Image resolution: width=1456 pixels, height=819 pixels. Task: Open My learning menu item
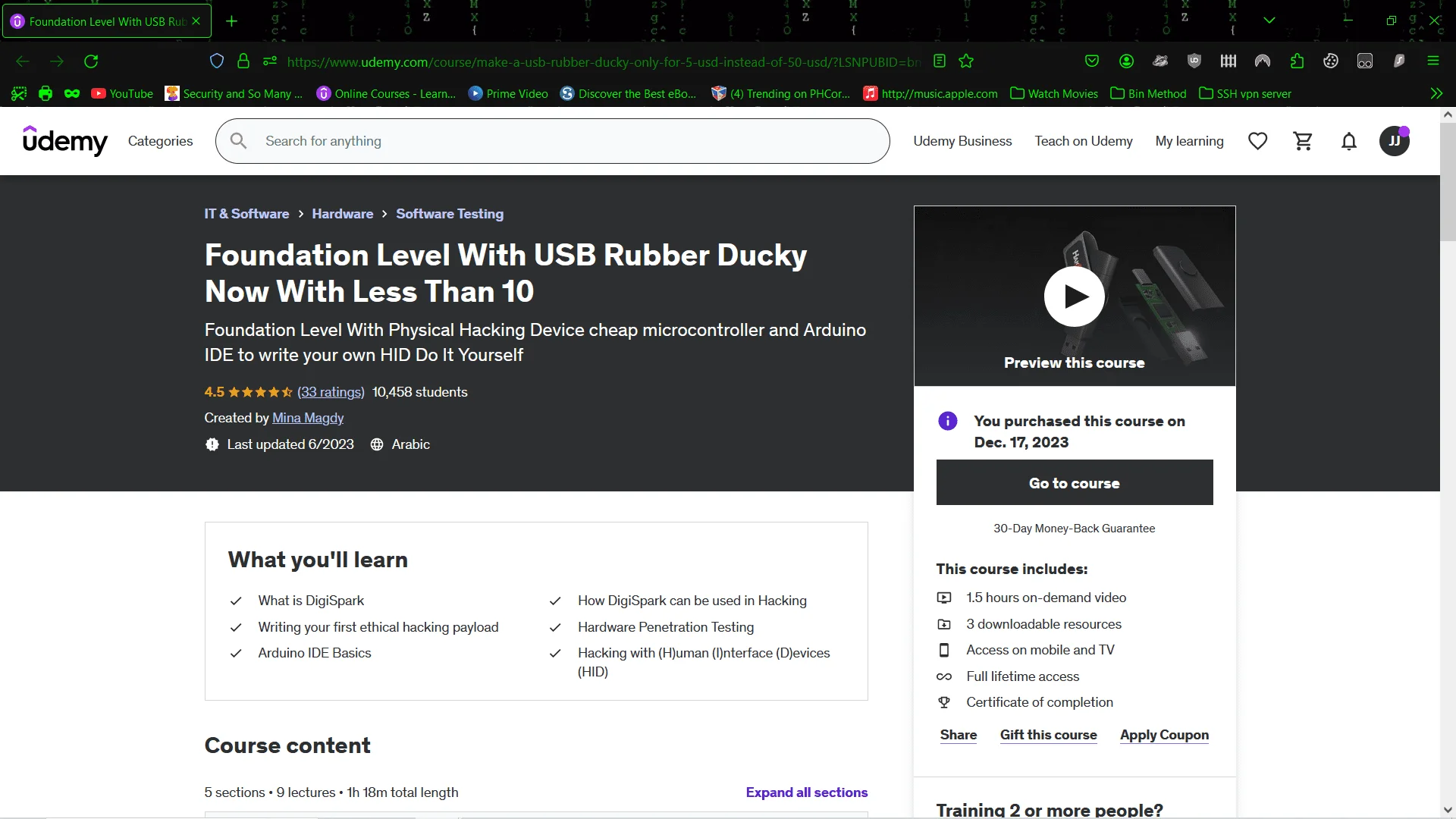[x=1189, y=141]
